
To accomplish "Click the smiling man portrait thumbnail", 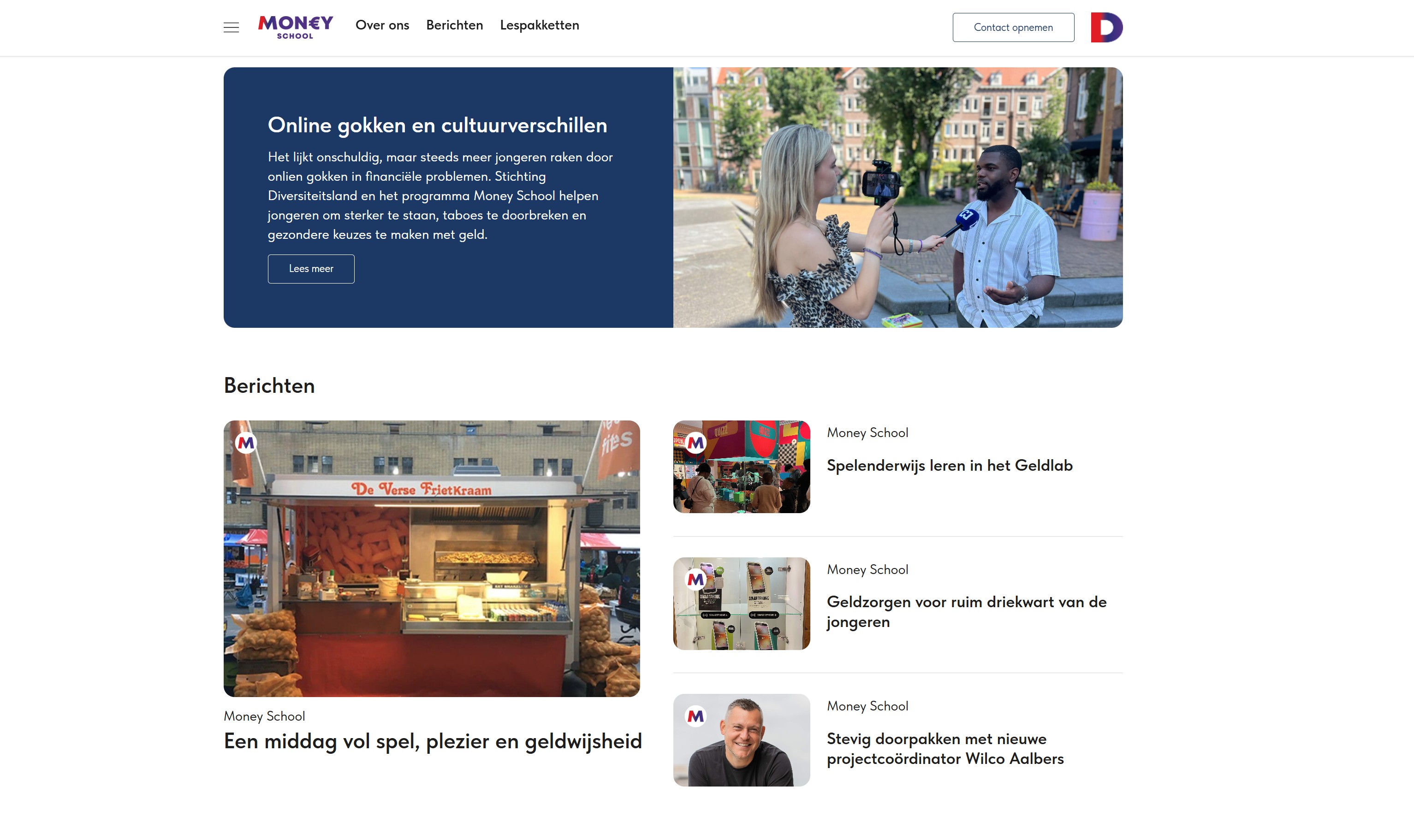I will 742,740.
